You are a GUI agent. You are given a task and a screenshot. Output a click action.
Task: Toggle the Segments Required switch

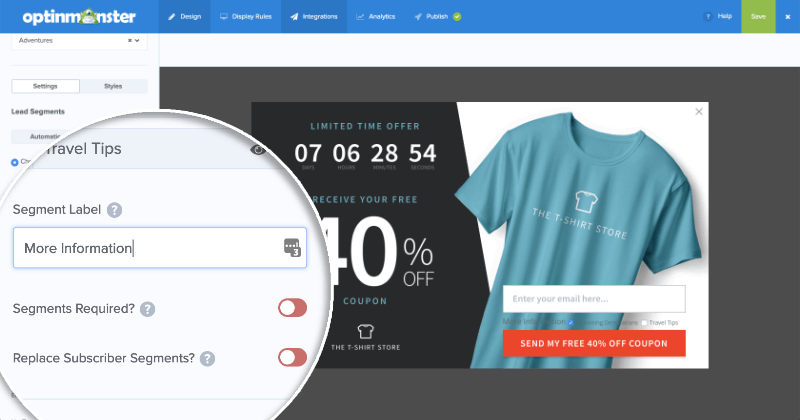[x=292, y=308]
